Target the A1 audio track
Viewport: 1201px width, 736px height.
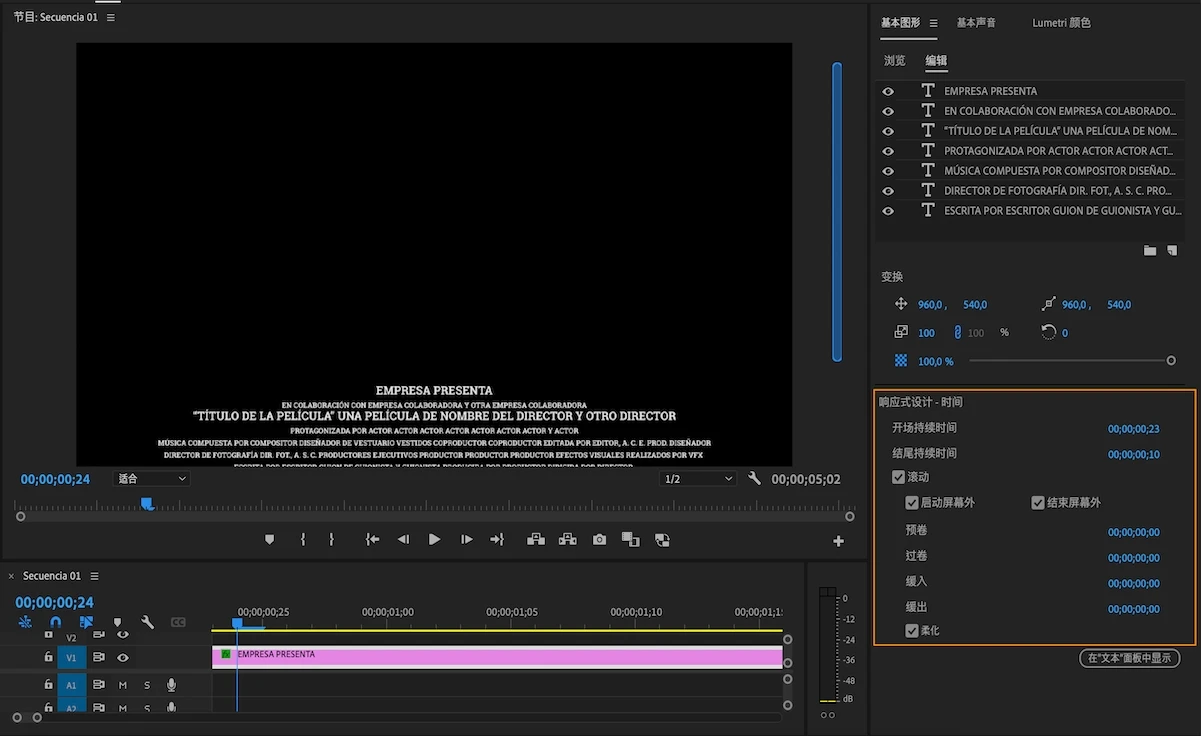(71, 686)
